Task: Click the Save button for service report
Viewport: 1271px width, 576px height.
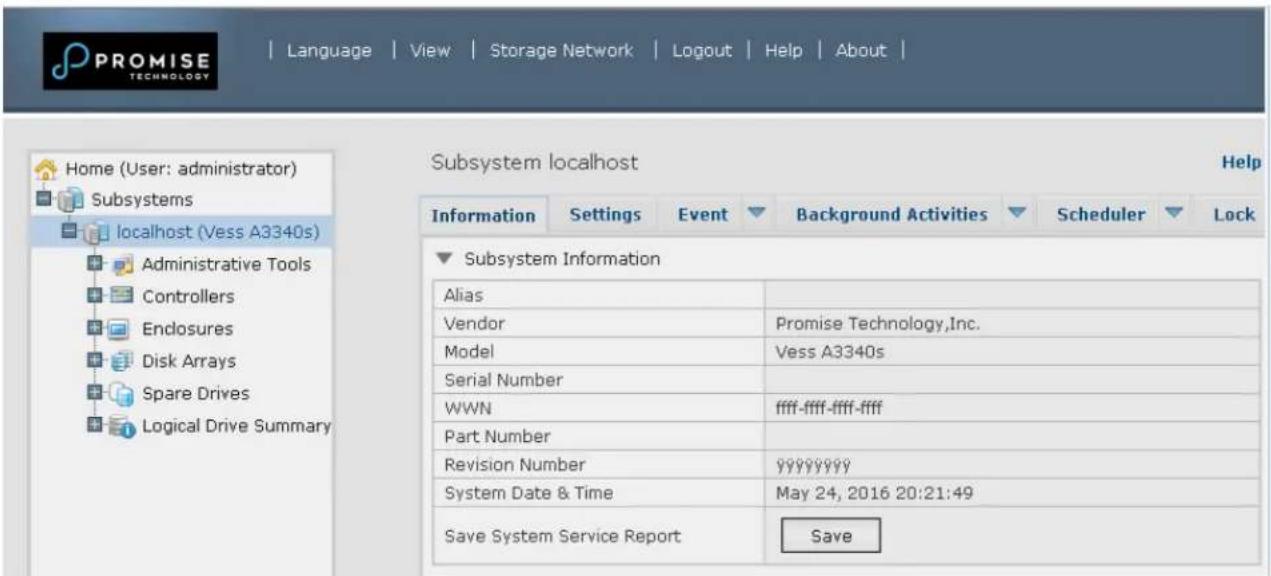Action: point(830,536)
